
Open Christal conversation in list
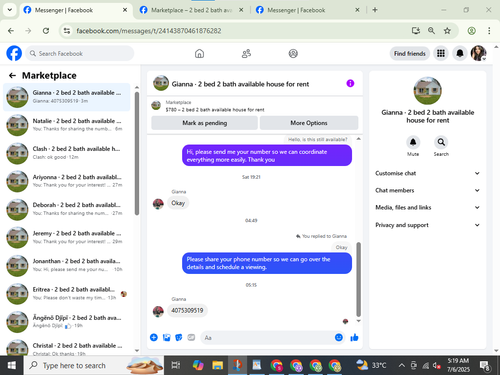coord(67,348)
